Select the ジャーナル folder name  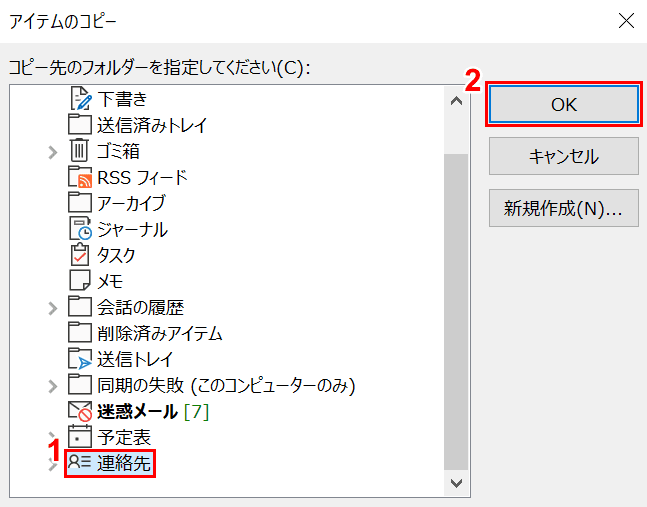click(x=132, y=229)
